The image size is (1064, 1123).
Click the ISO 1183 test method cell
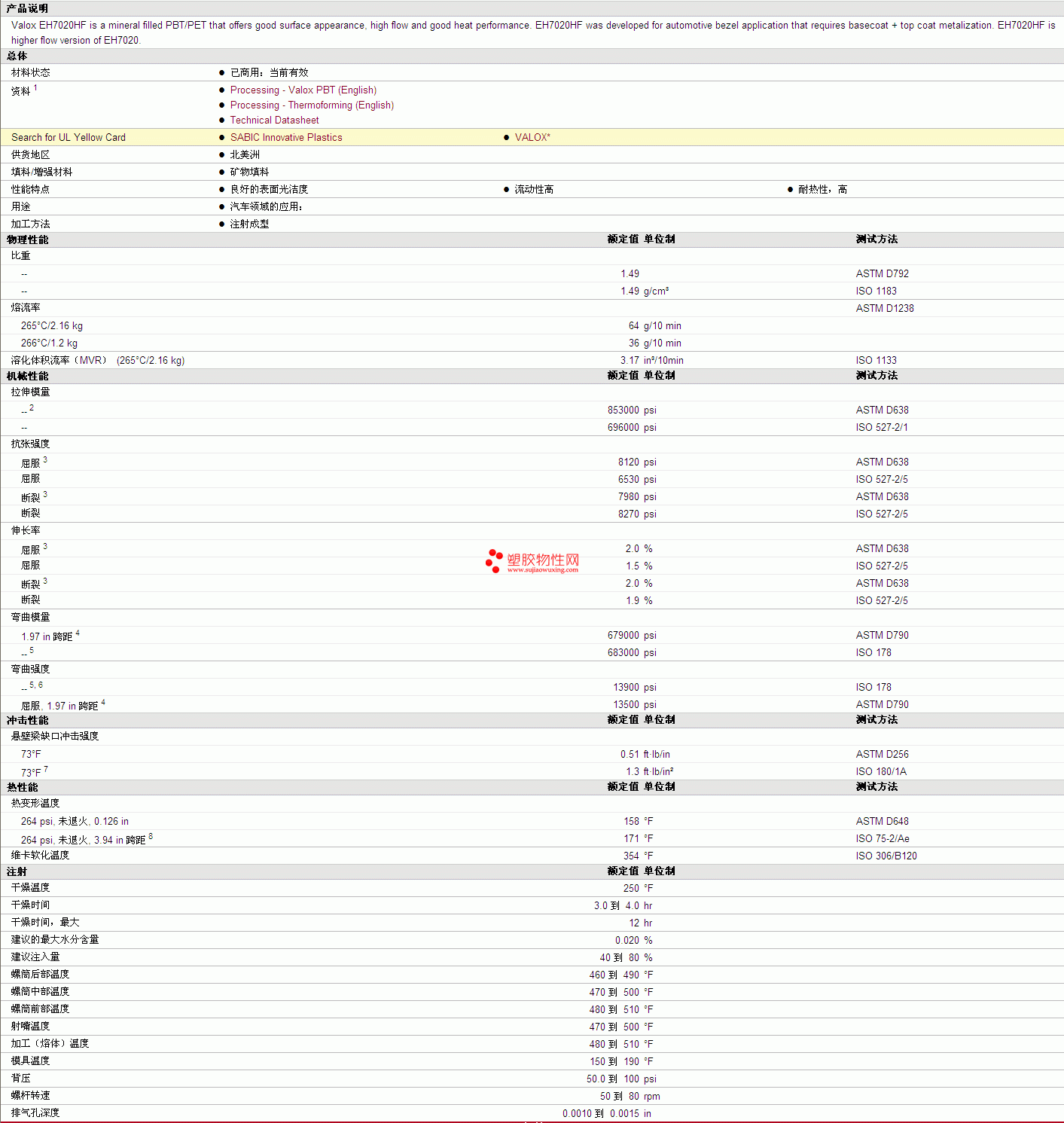[877, 291]
